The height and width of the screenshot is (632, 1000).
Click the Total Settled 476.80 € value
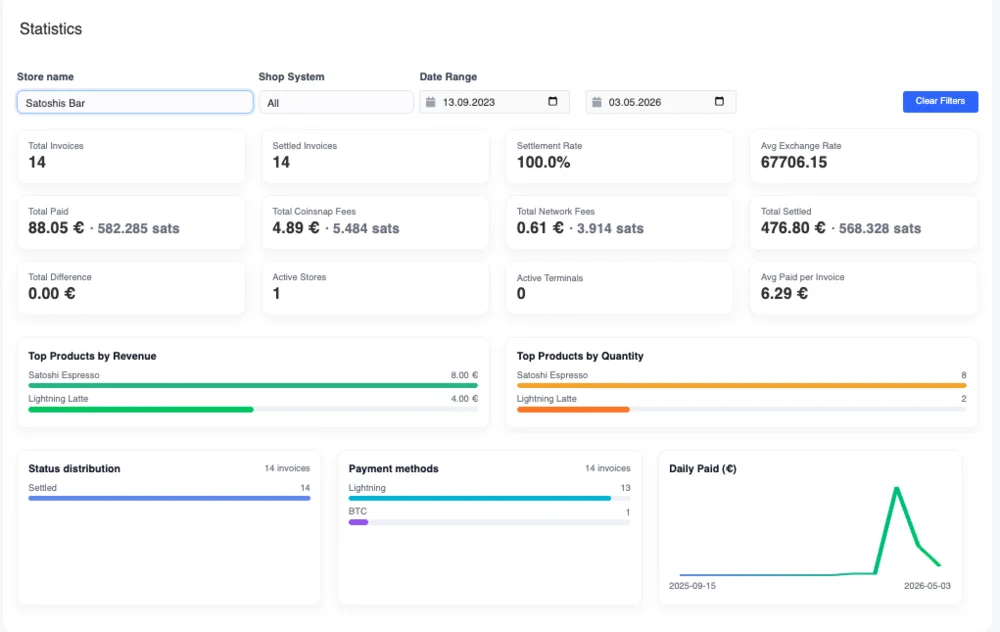point(793,228)
